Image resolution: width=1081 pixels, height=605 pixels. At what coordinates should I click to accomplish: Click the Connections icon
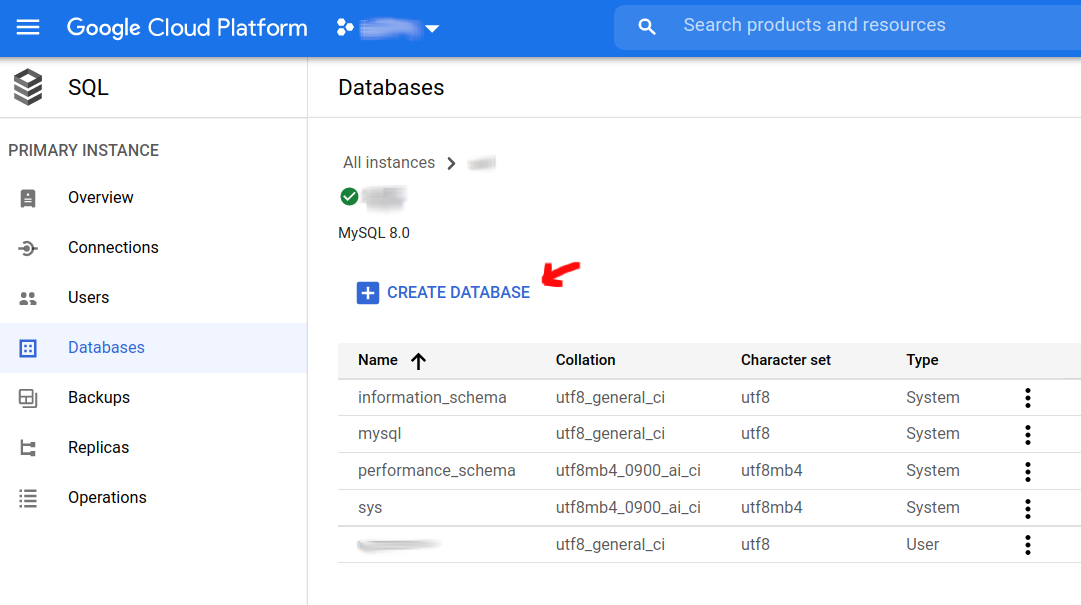click(x=28, y=248)
